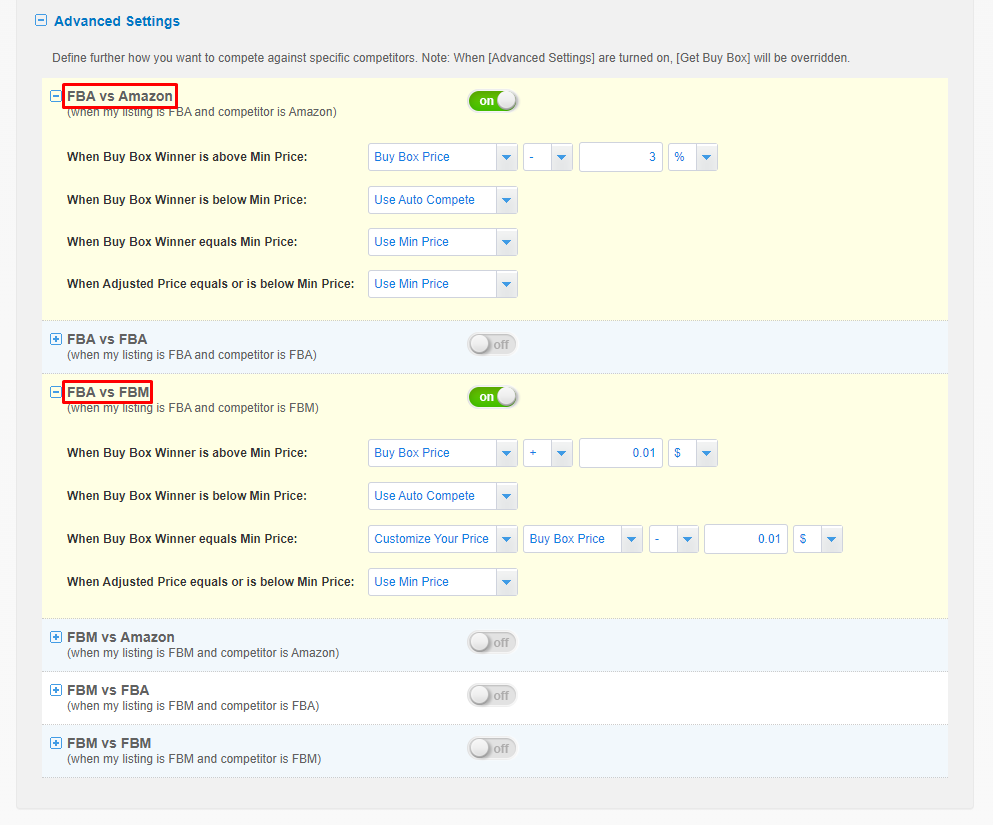993x825 pixels.
Task: Open $ unit dropdown in FBA vs FBM equals row
Action: tap(818, 539)
